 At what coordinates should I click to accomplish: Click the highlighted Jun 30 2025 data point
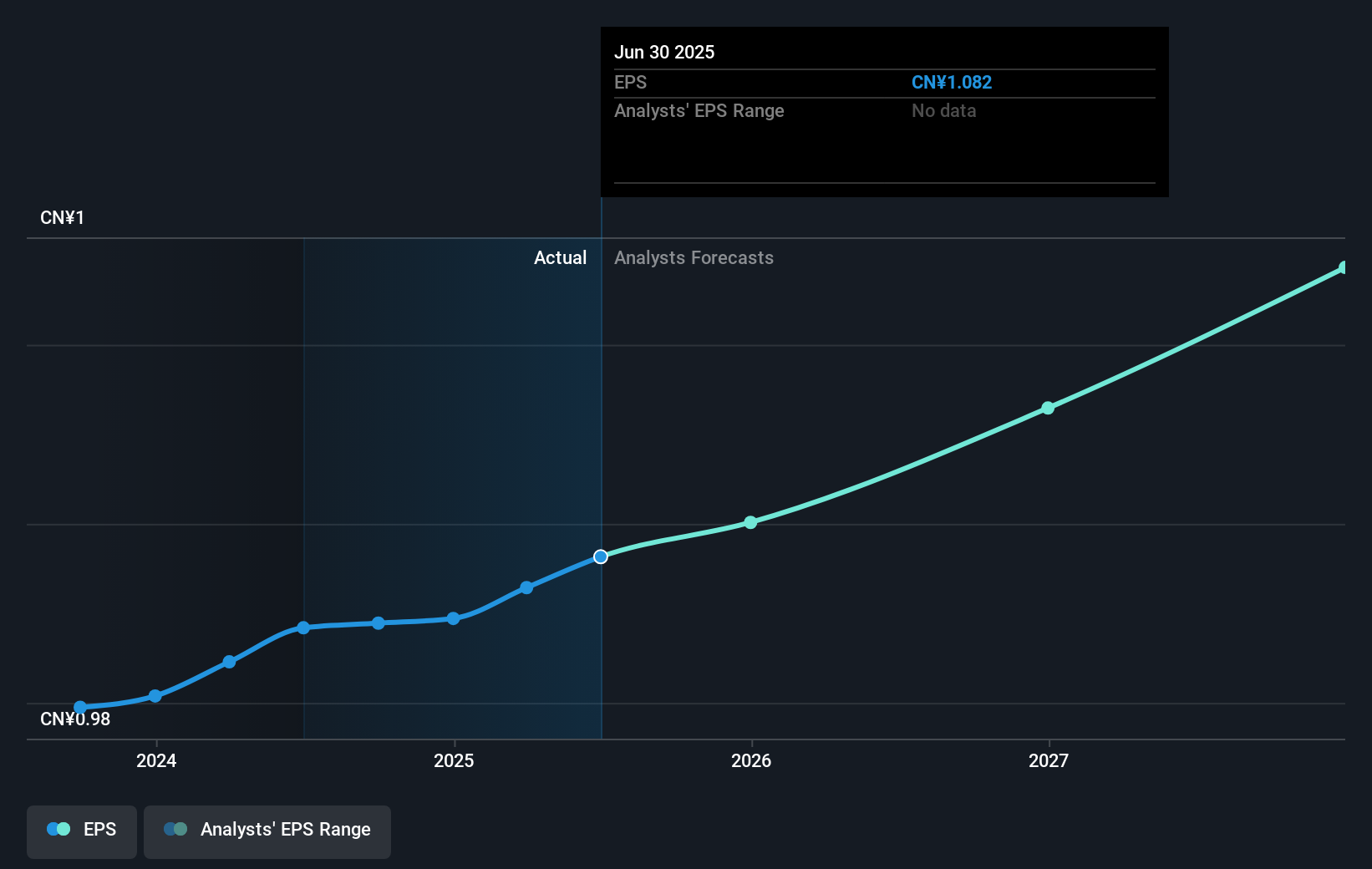[601, 556]
